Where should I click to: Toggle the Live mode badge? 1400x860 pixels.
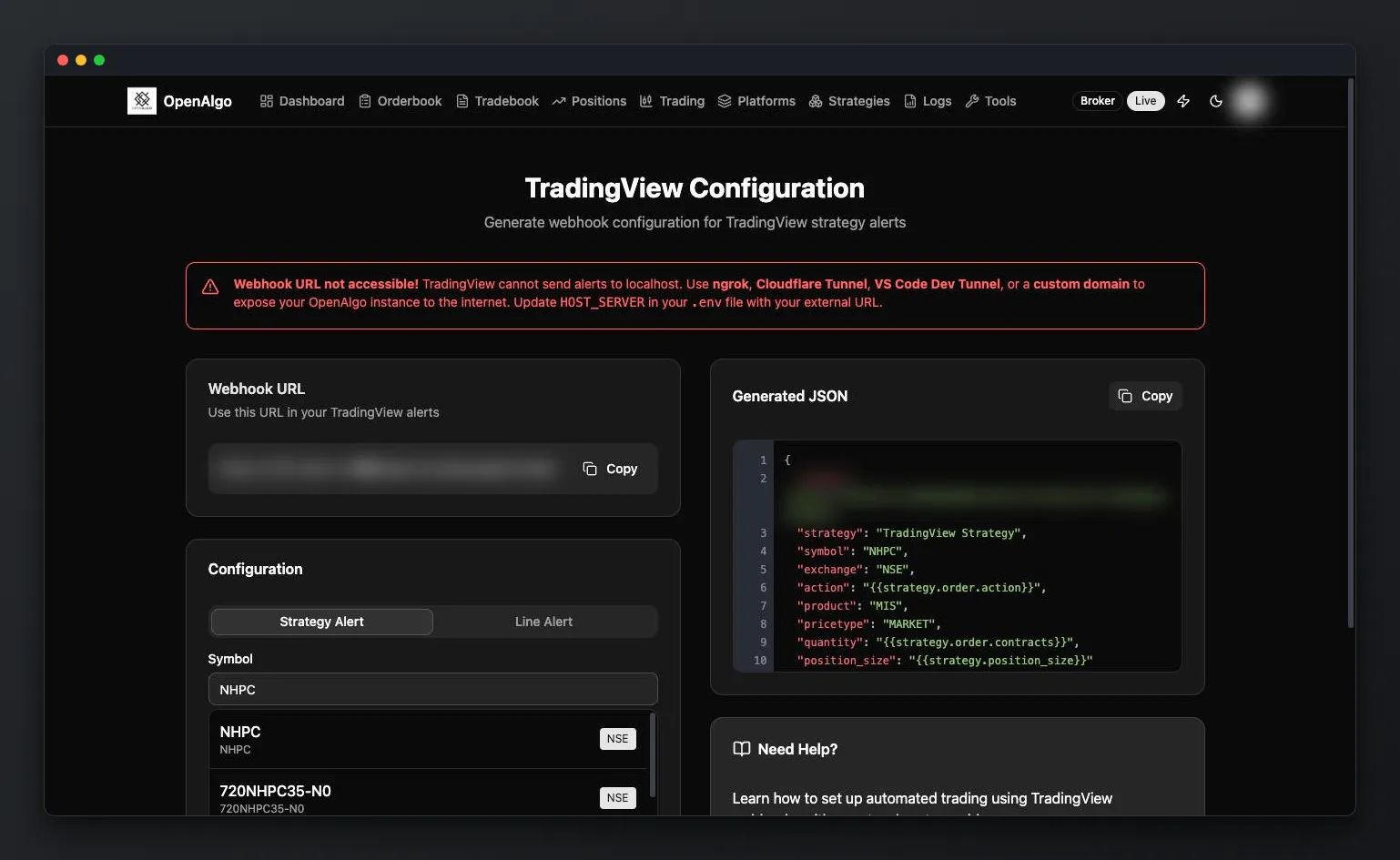[1145, 101]
